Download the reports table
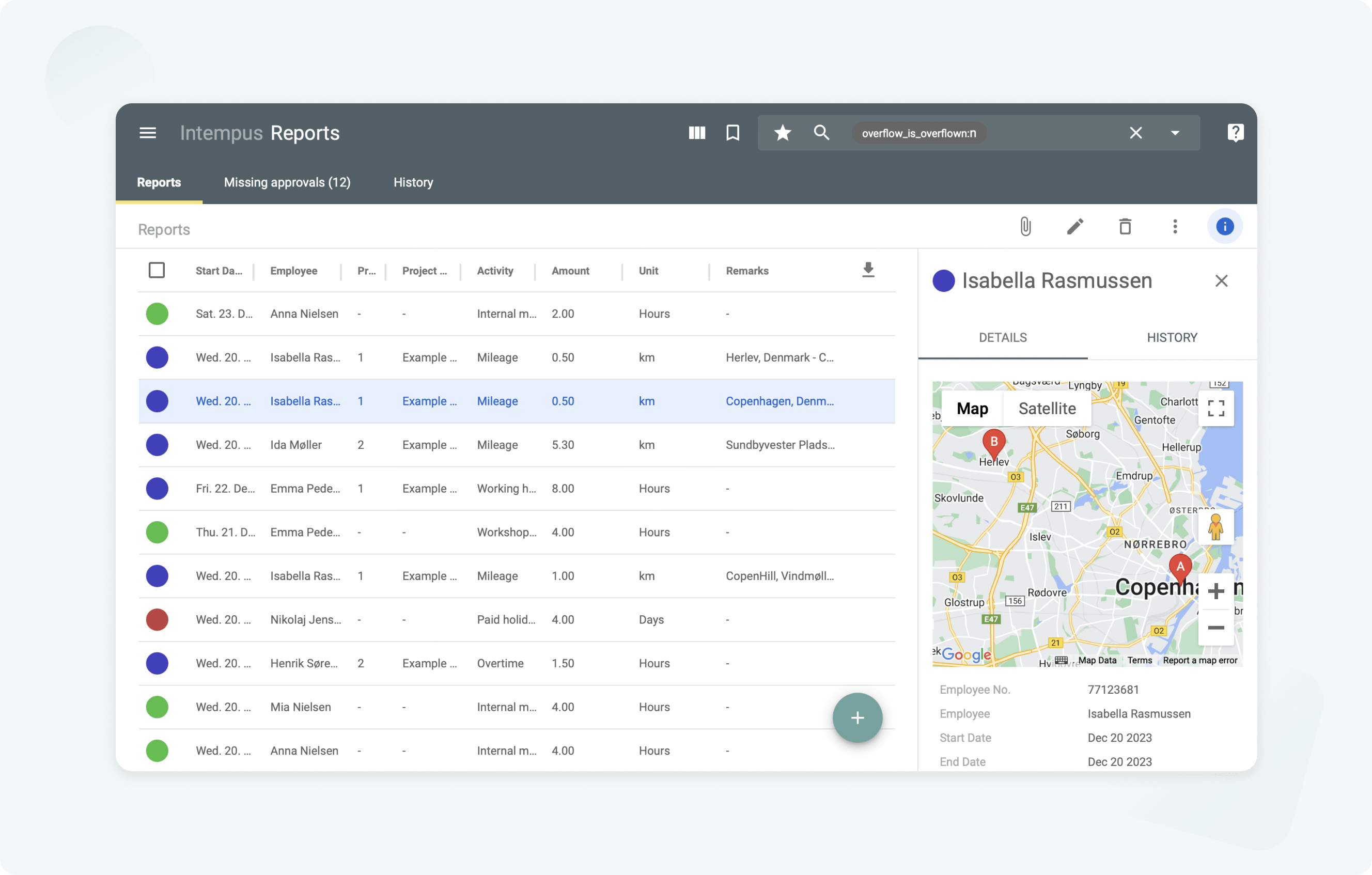The width and height of the screenshot is (1372, 875). point(868,270)
